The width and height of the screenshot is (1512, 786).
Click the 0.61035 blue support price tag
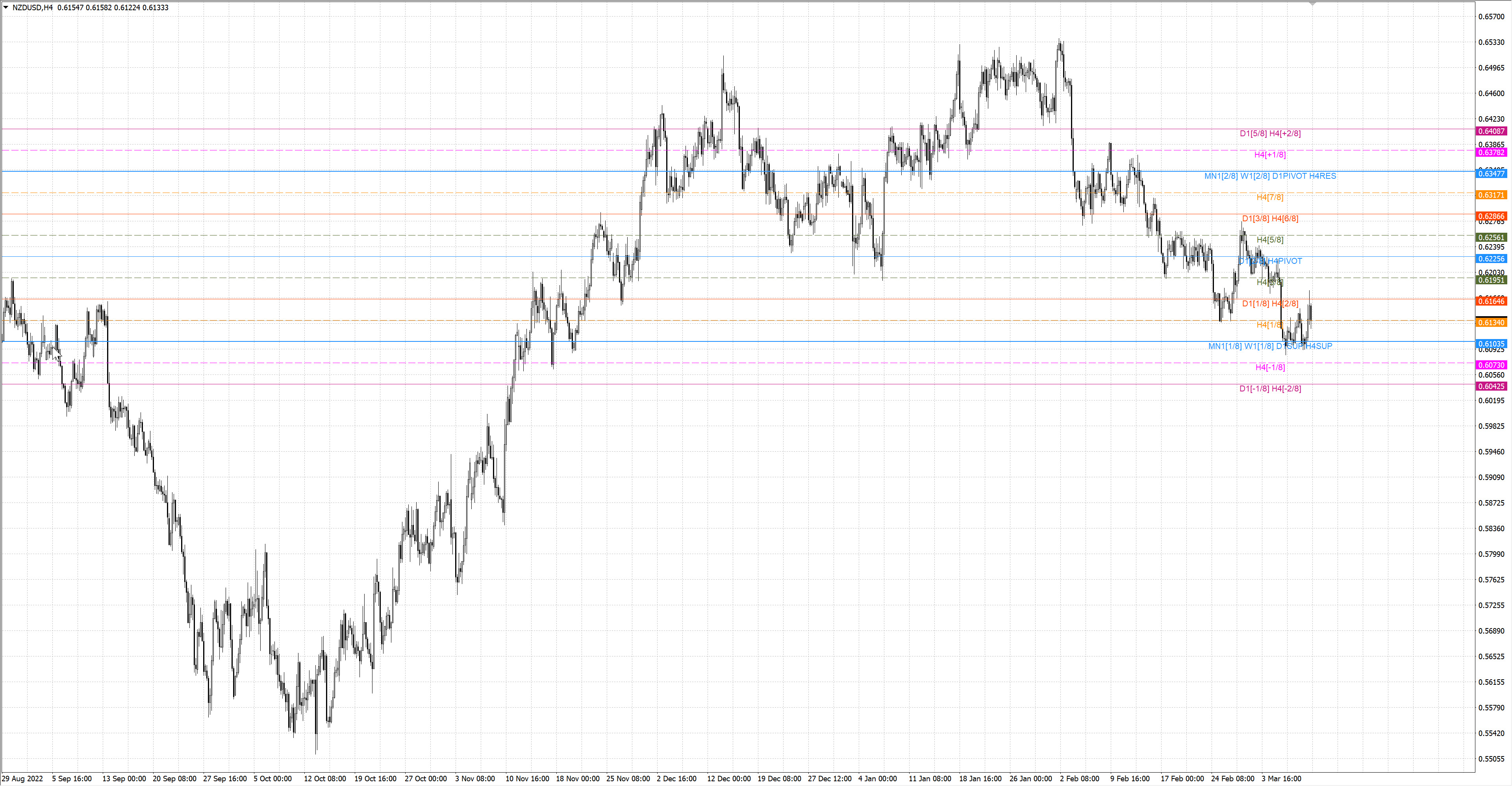pos(1491,344)
